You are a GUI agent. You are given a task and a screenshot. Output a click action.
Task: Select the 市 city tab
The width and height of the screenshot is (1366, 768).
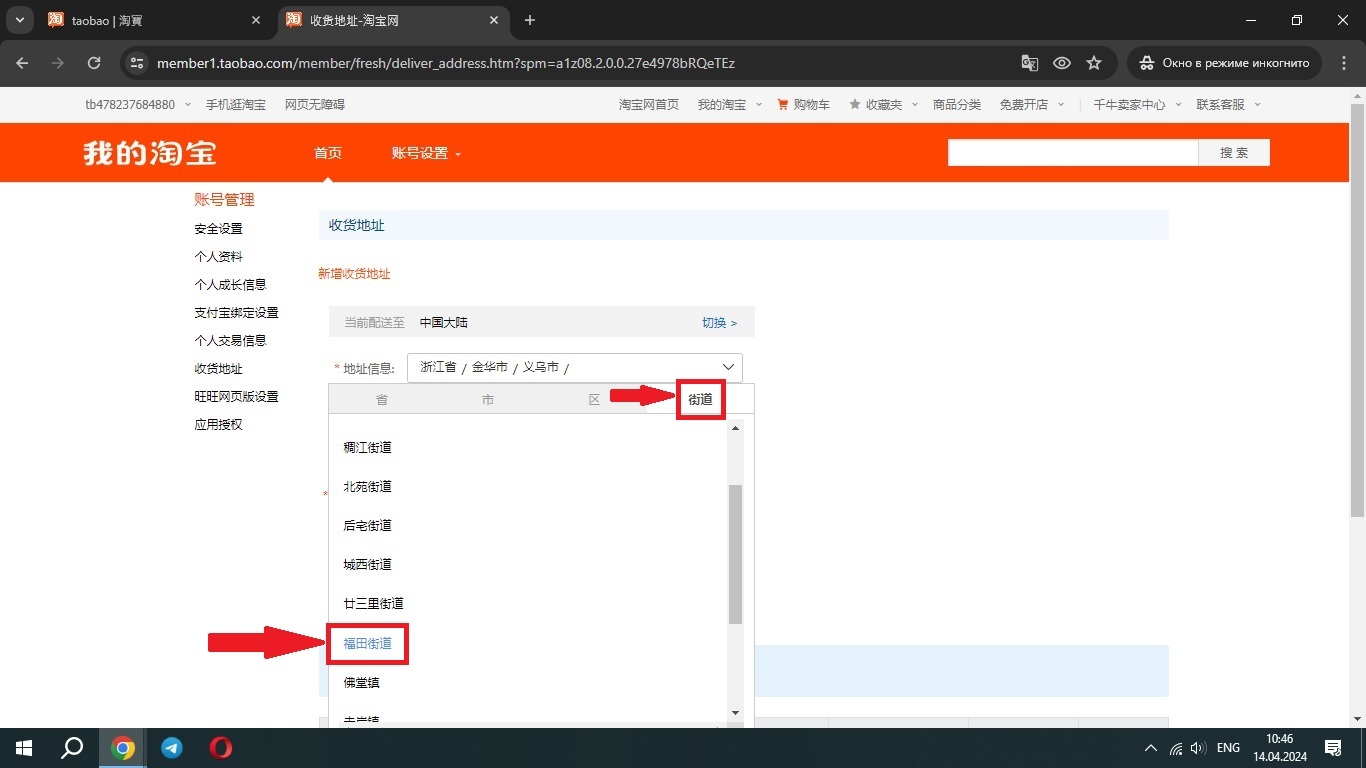coord(488,399)
